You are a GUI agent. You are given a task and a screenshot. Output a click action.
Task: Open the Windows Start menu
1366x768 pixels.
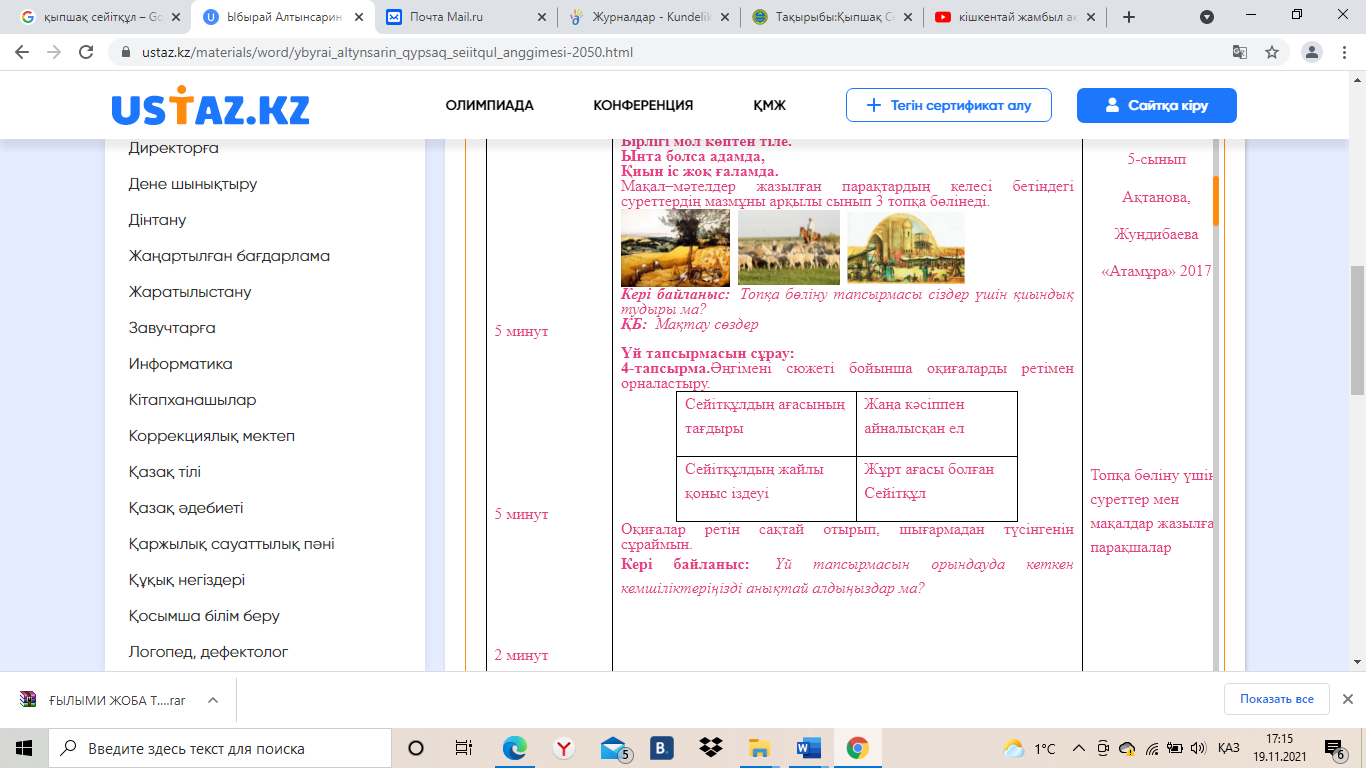coord(24,747)
